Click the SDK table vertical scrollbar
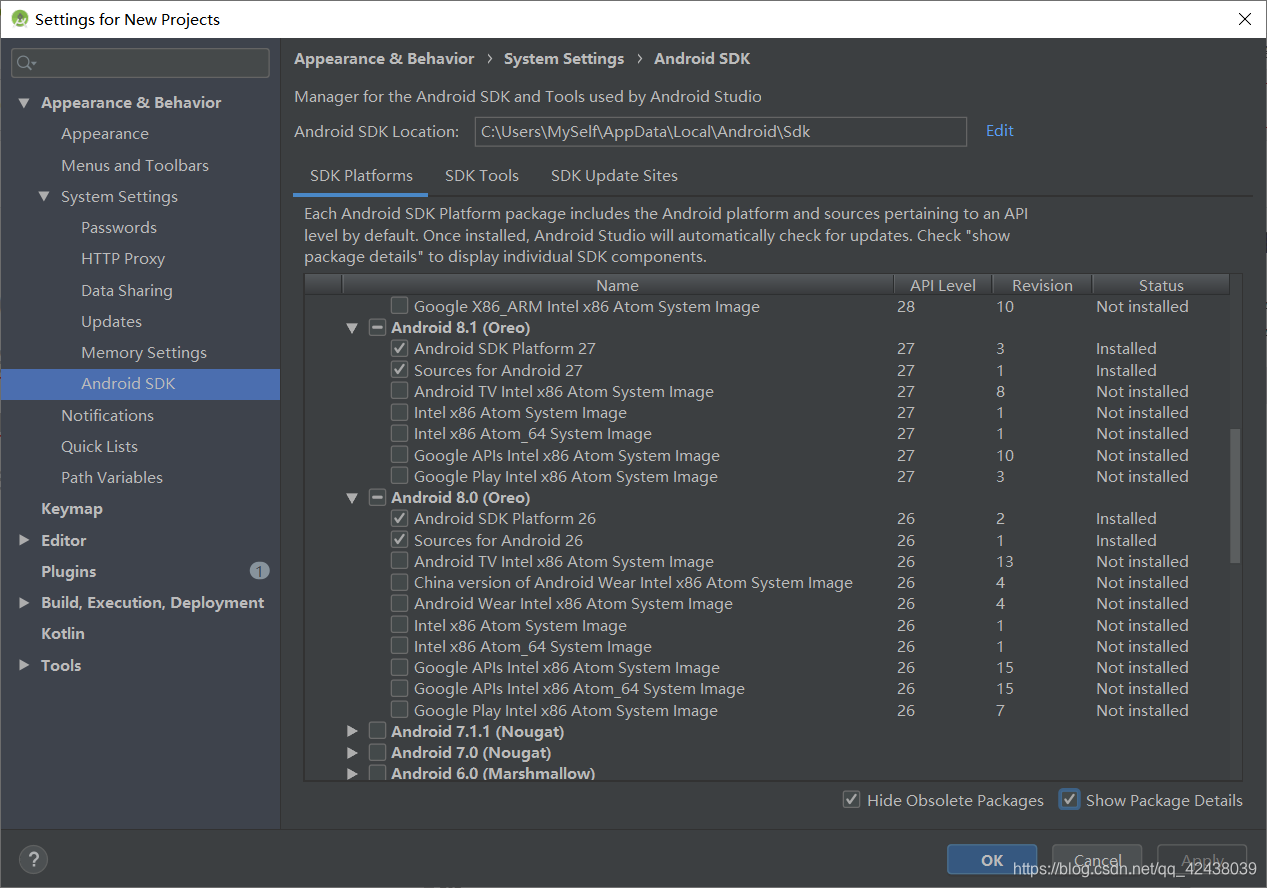The image size is (1267, 888). pyautogui.click(x=1235, y=496)
